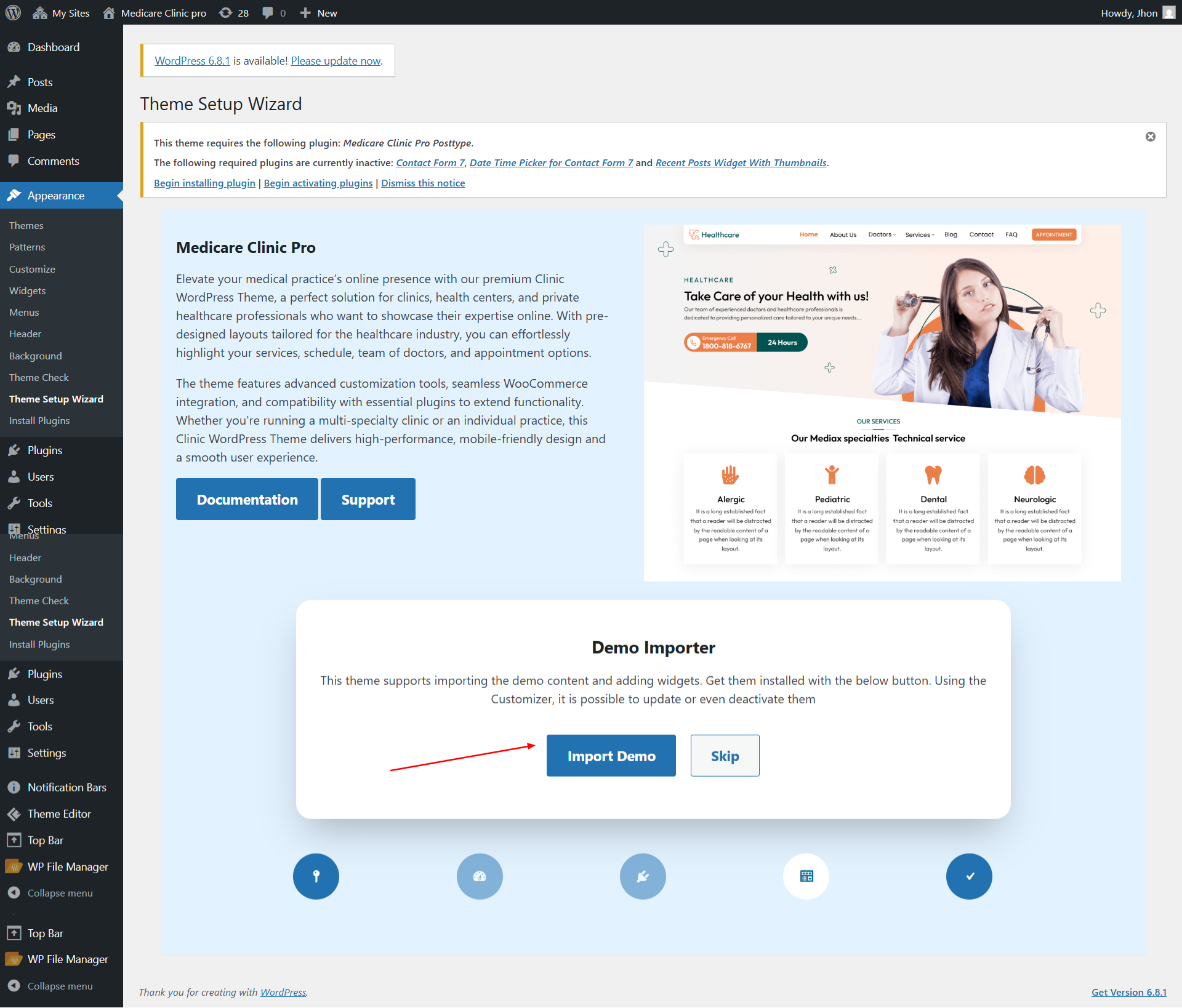Dismiss the plugin notice with X icon
This screenshot has height=1008, width=1182.
[x=1150, y=137]
